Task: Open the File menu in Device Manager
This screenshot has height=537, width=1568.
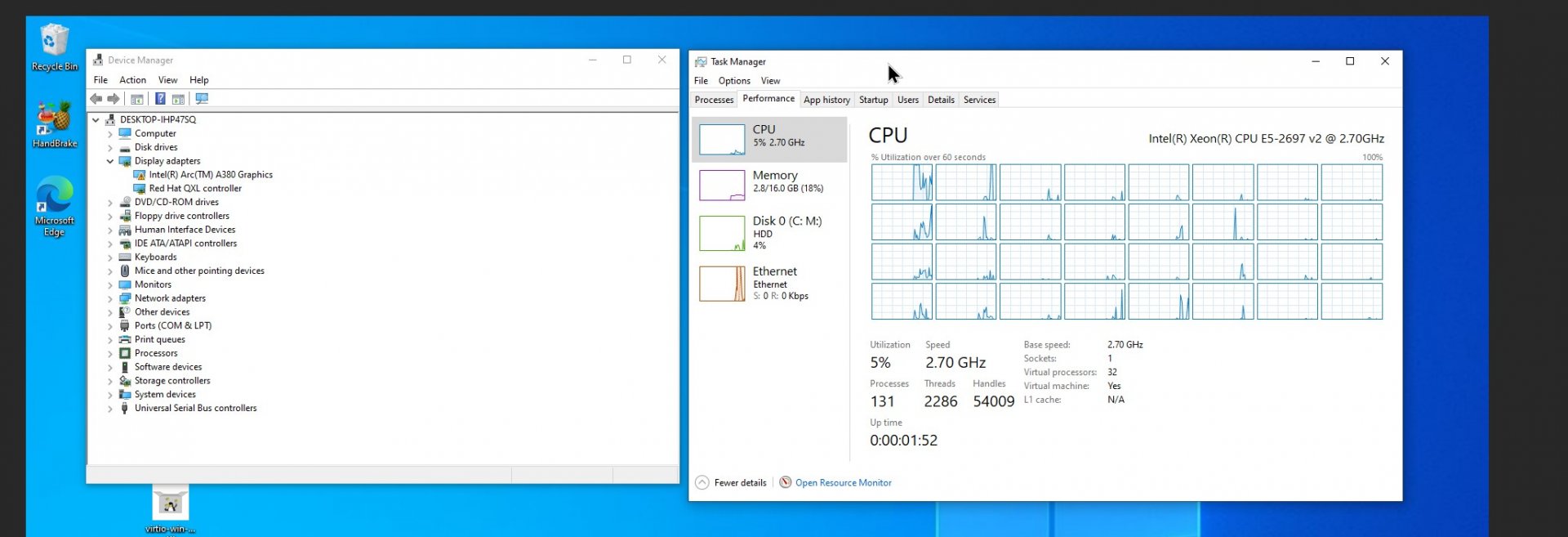Action: (100, 80)
